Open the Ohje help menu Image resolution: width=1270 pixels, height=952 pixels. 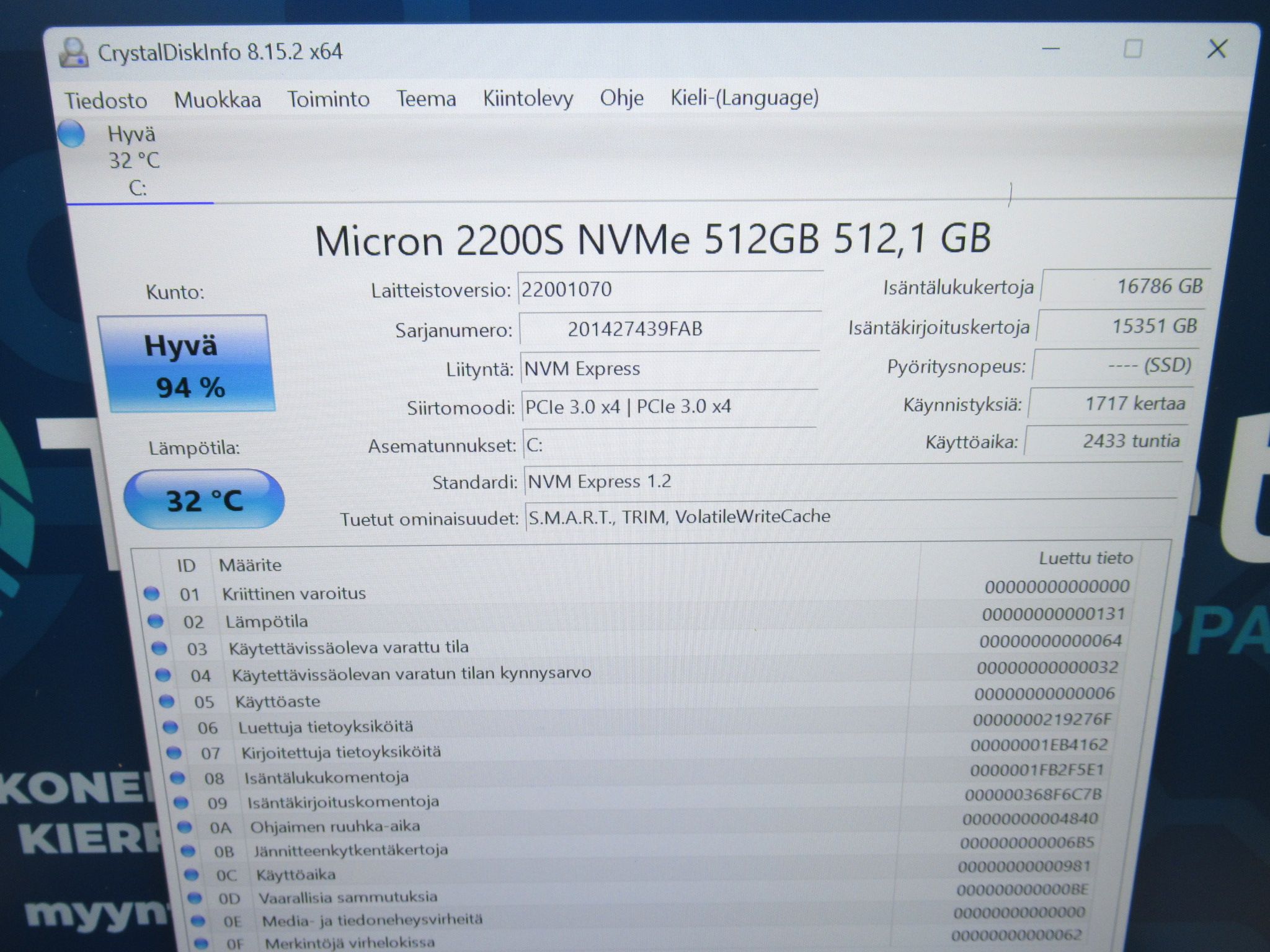point(621,97)
